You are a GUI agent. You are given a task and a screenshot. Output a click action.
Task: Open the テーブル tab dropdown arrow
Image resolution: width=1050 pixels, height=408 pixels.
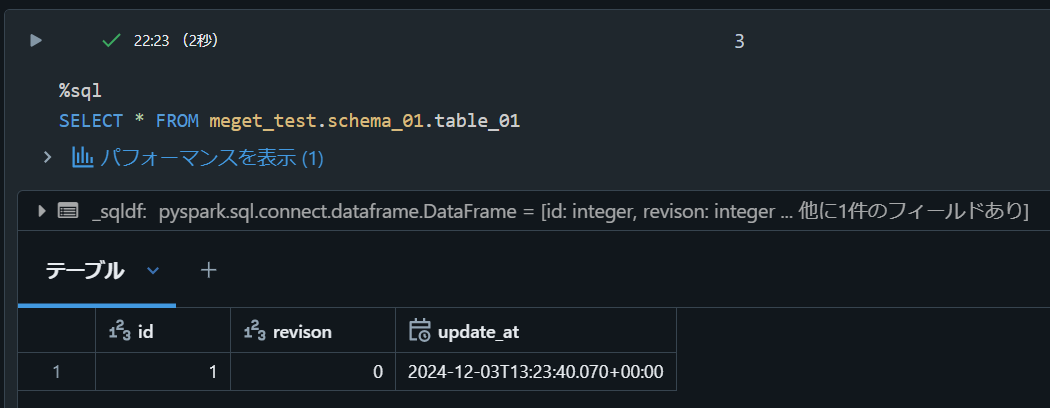(x=153, y=270)
